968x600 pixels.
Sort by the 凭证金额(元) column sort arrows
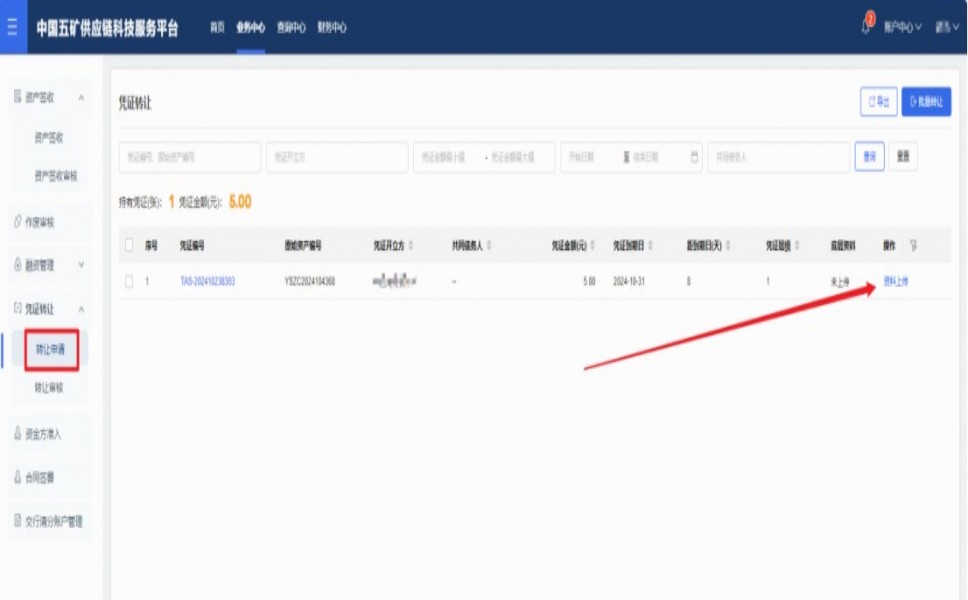(593, 245)
